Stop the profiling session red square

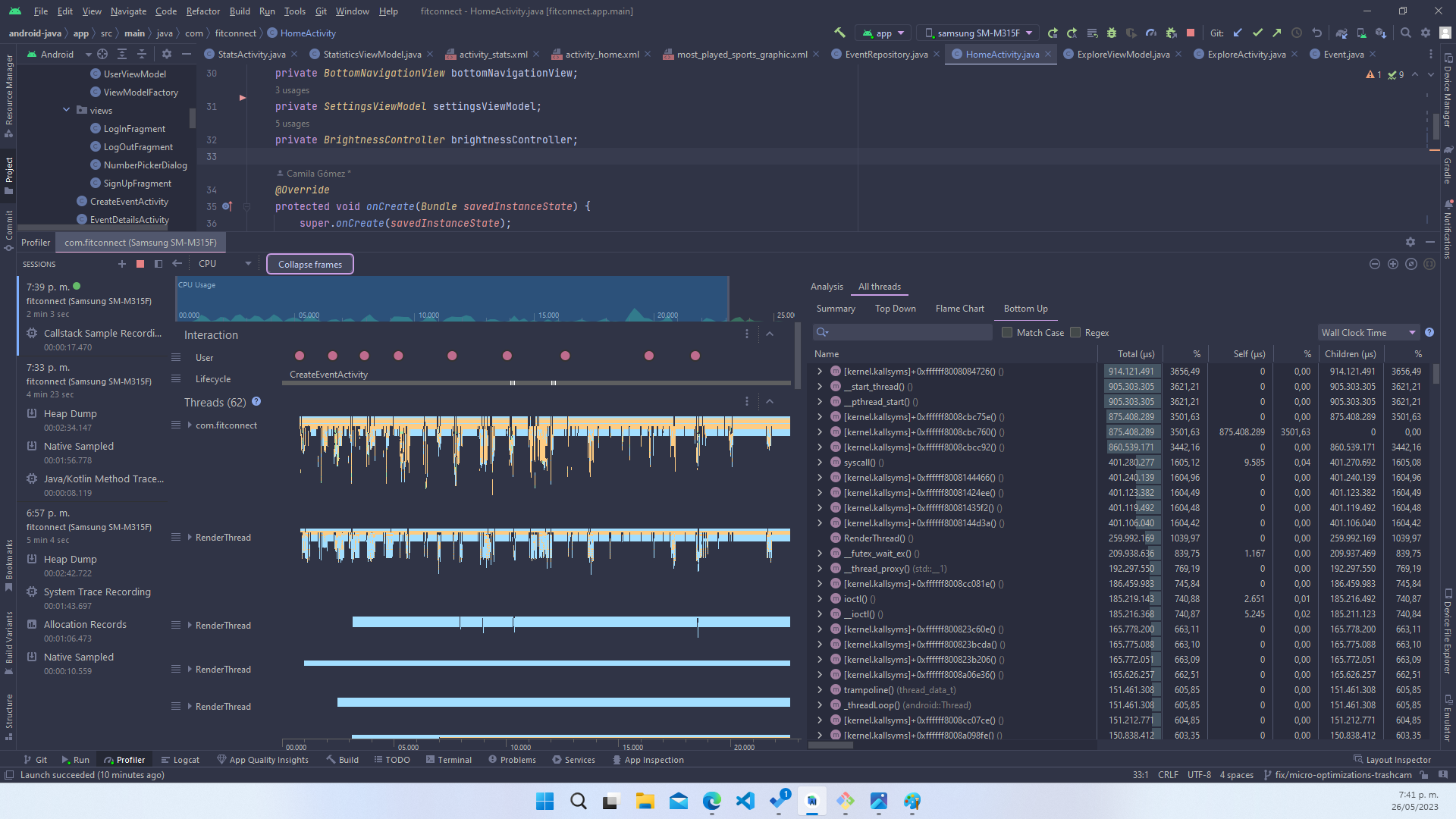(x=140, y=264)
